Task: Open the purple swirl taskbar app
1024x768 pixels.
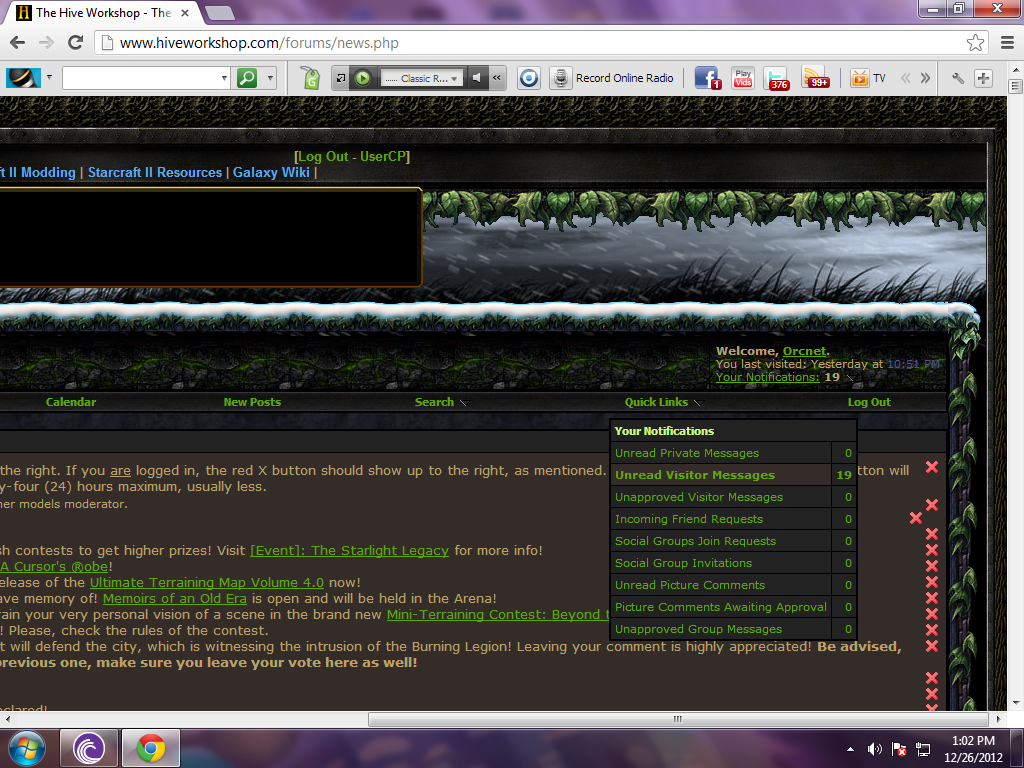Action: 89,748
